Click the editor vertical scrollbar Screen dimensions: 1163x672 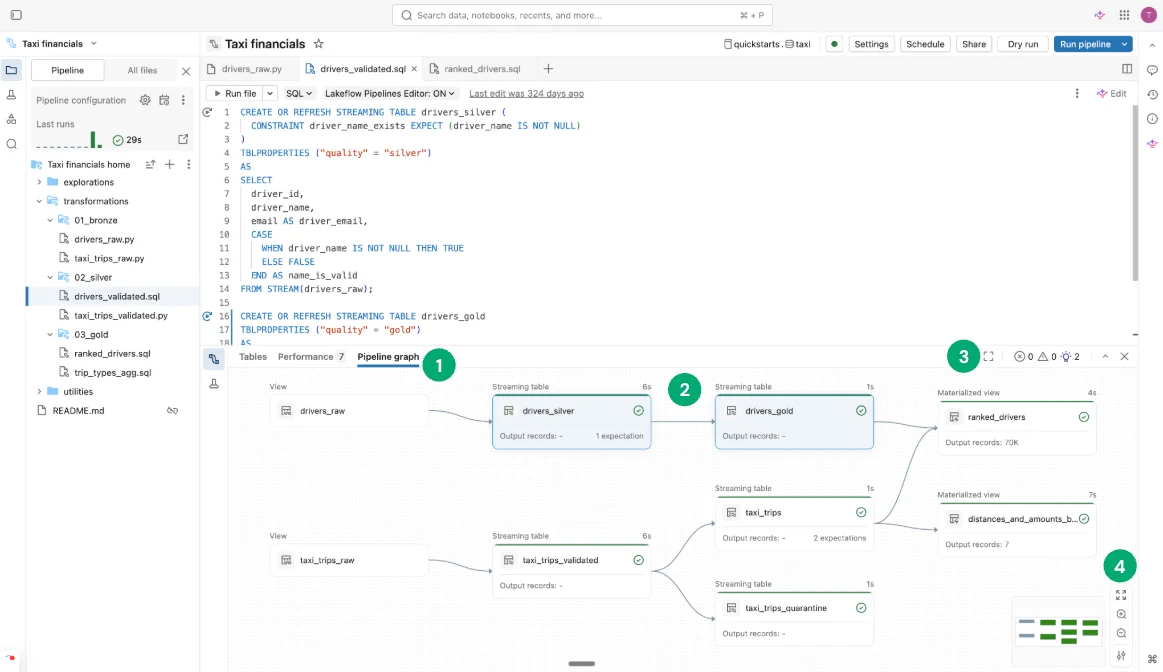pos(1135,193)
